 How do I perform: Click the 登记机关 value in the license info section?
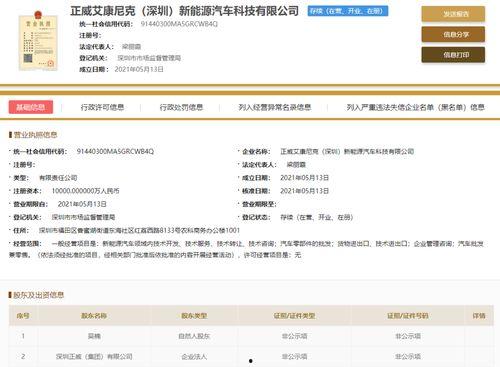tap(83, 217)
